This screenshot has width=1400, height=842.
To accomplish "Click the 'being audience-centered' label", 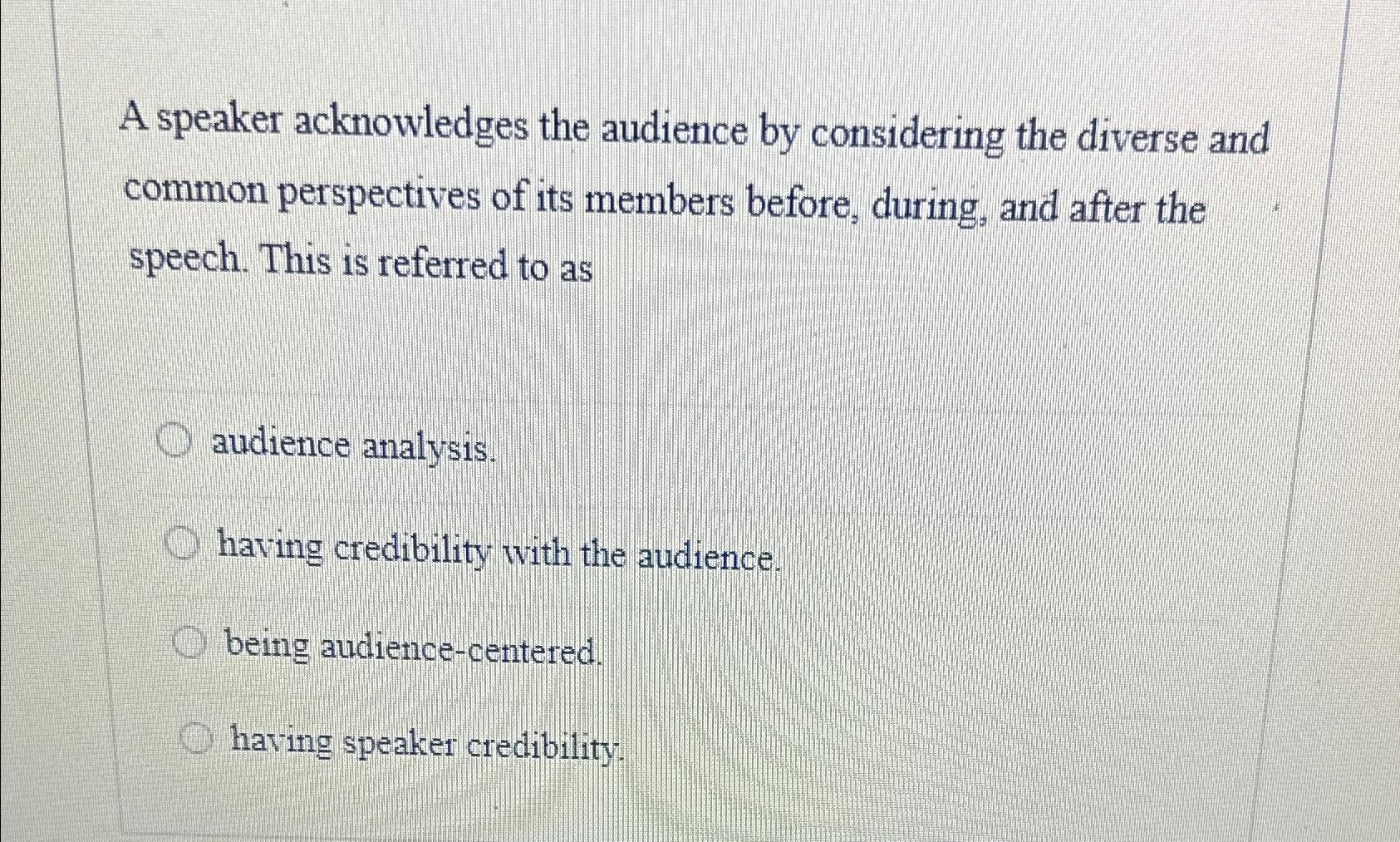I will pos(414,646).
